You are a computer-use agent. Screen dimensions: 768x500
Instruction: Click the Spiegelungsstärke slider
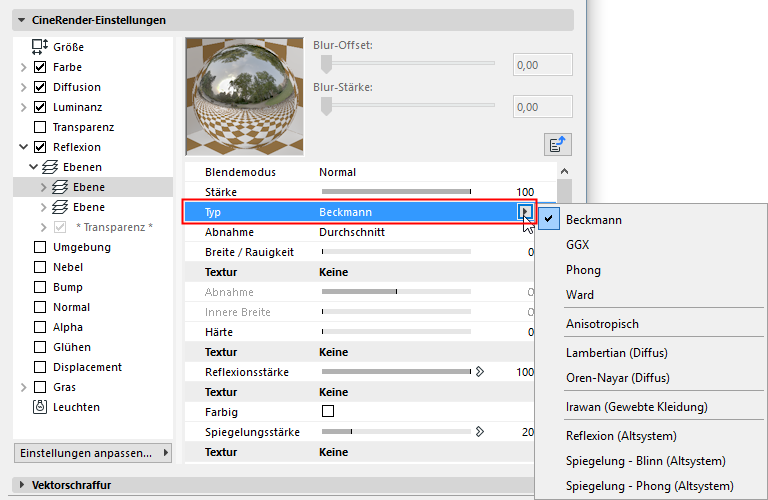(396, 431)
